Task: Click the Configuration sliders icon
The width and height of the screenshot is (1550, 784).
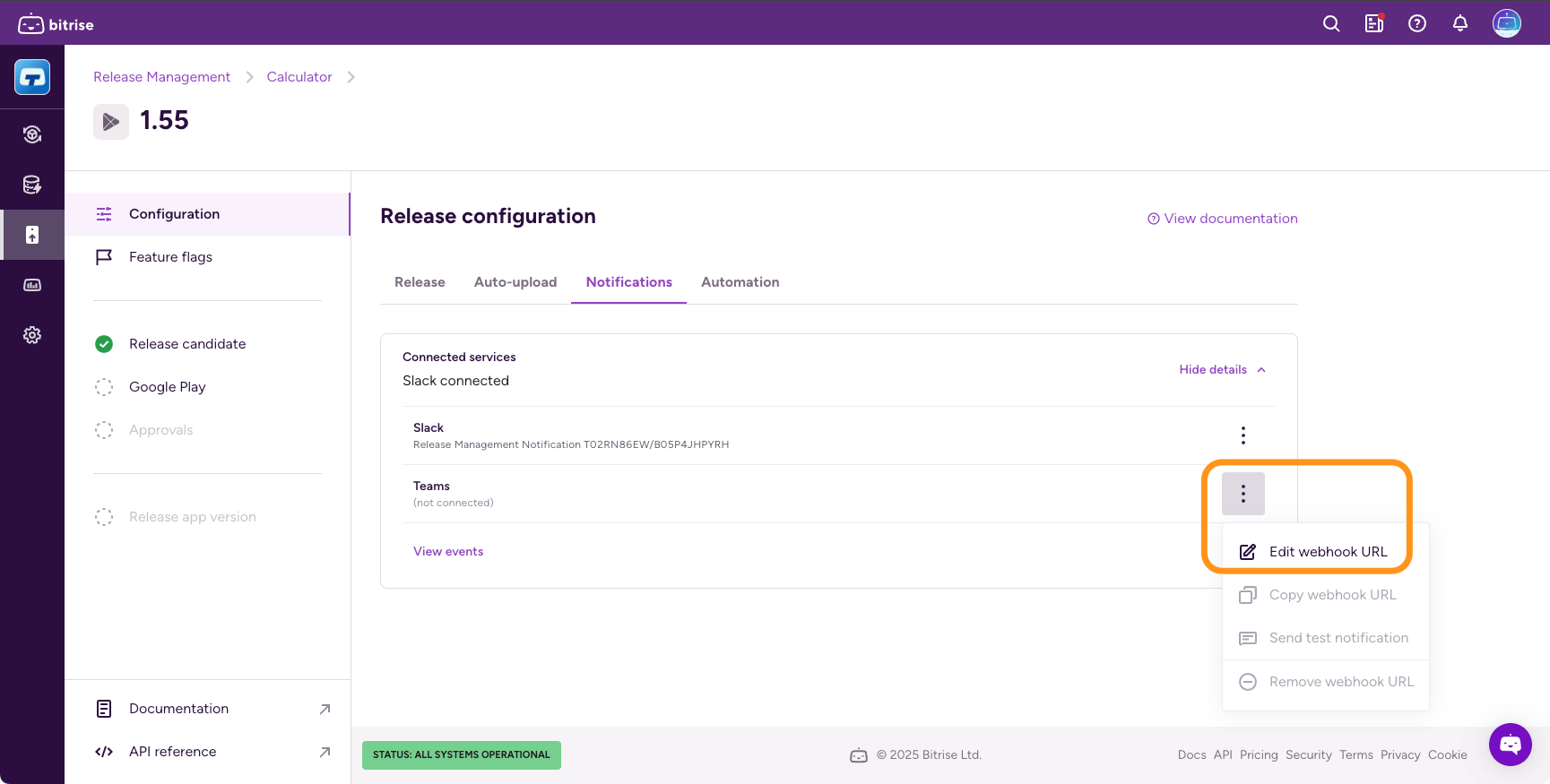Action: point(104,214)
